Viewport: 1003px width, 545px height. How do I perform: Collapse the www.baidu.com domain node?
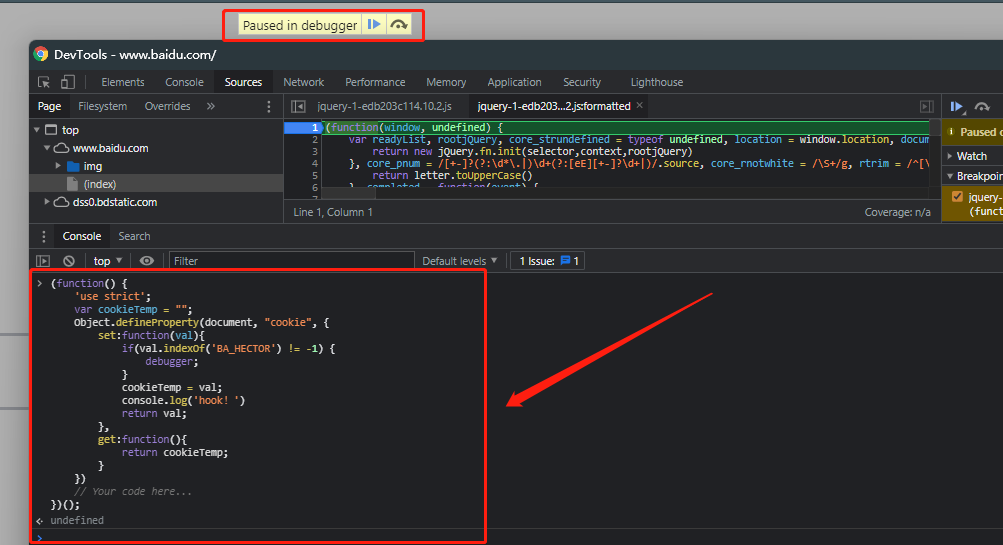[x=47, y=148]
